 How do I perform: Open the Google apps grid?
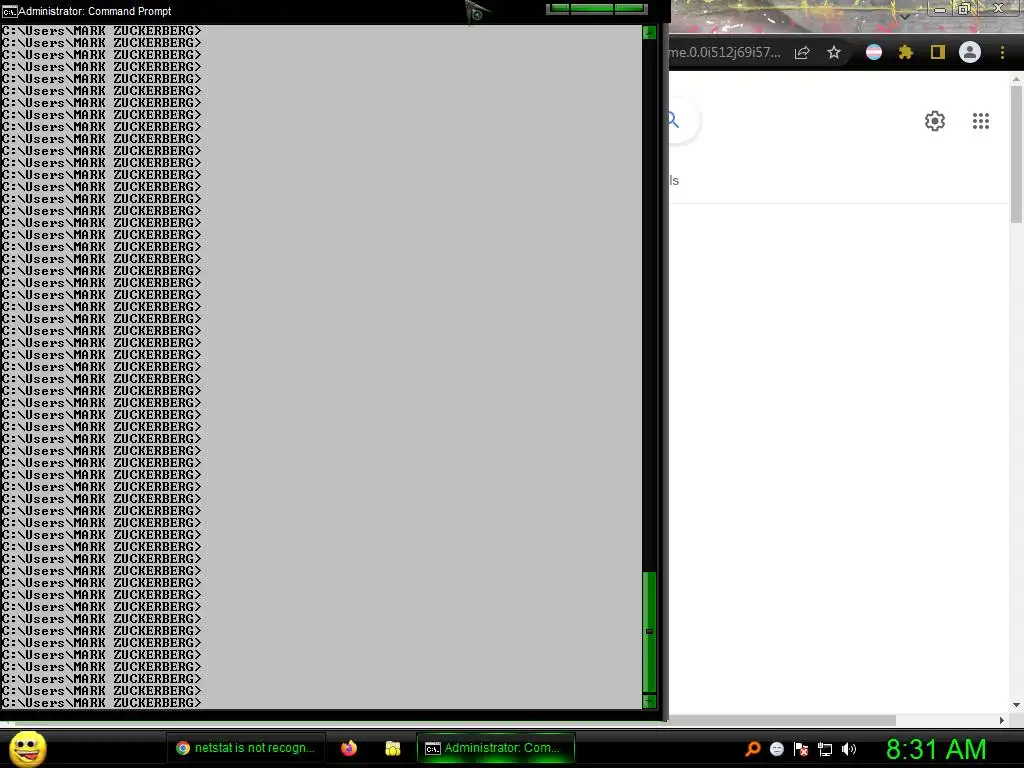pyautogui.click(x=981, y=121)
